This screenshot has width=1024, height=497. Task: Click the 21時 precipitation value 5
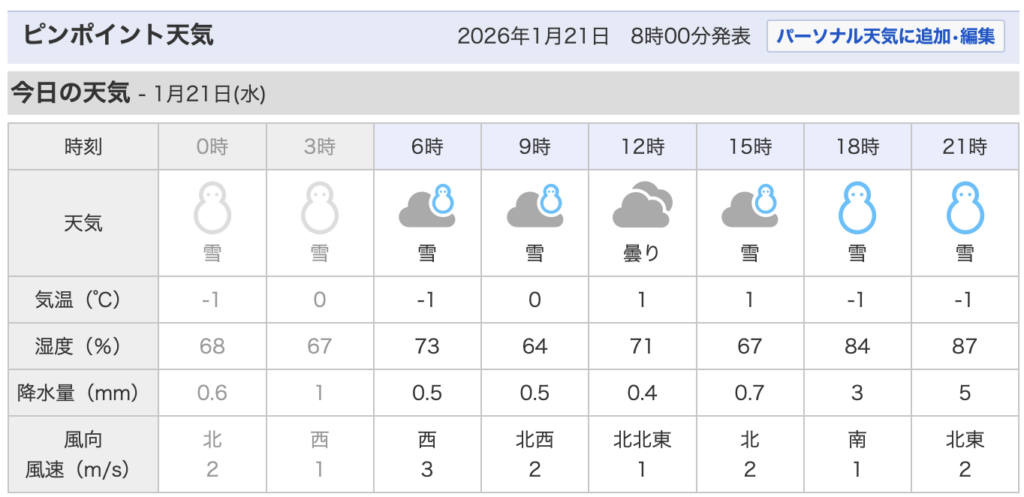click(x=965, y=393)
